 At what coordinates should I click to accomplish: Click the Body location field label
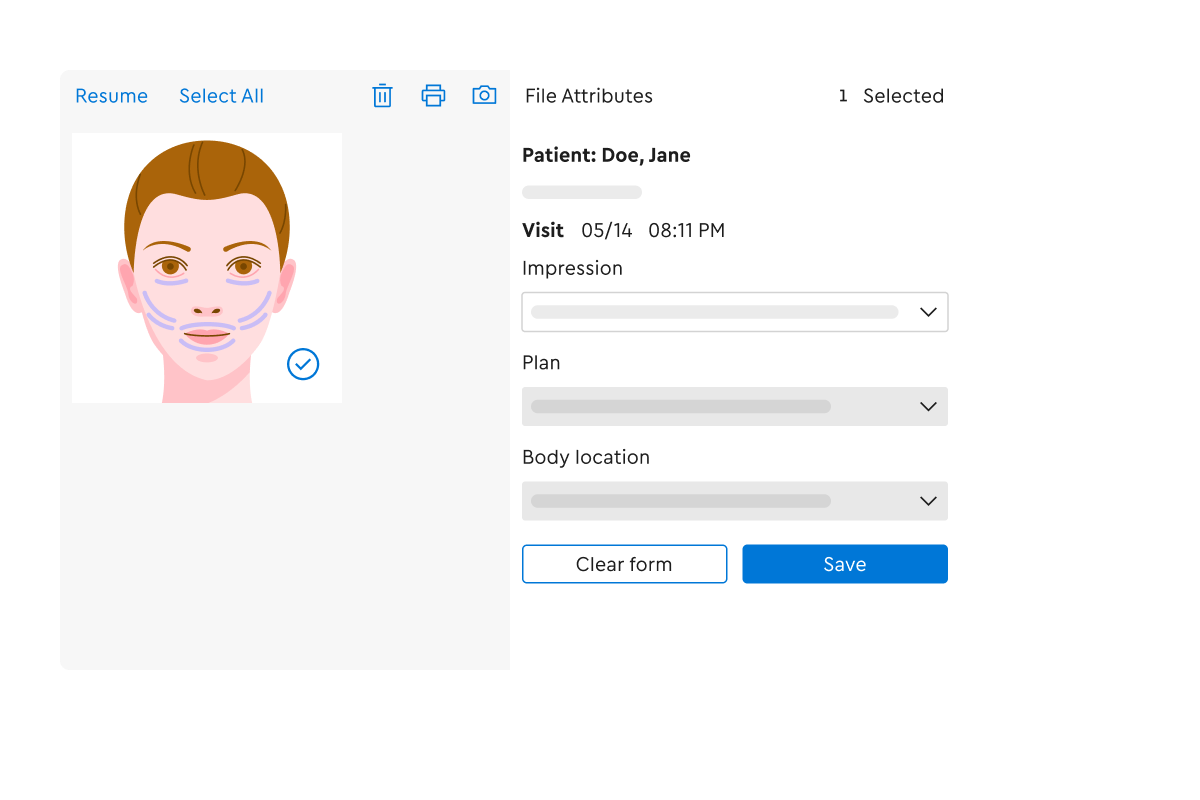click(585, 457)
